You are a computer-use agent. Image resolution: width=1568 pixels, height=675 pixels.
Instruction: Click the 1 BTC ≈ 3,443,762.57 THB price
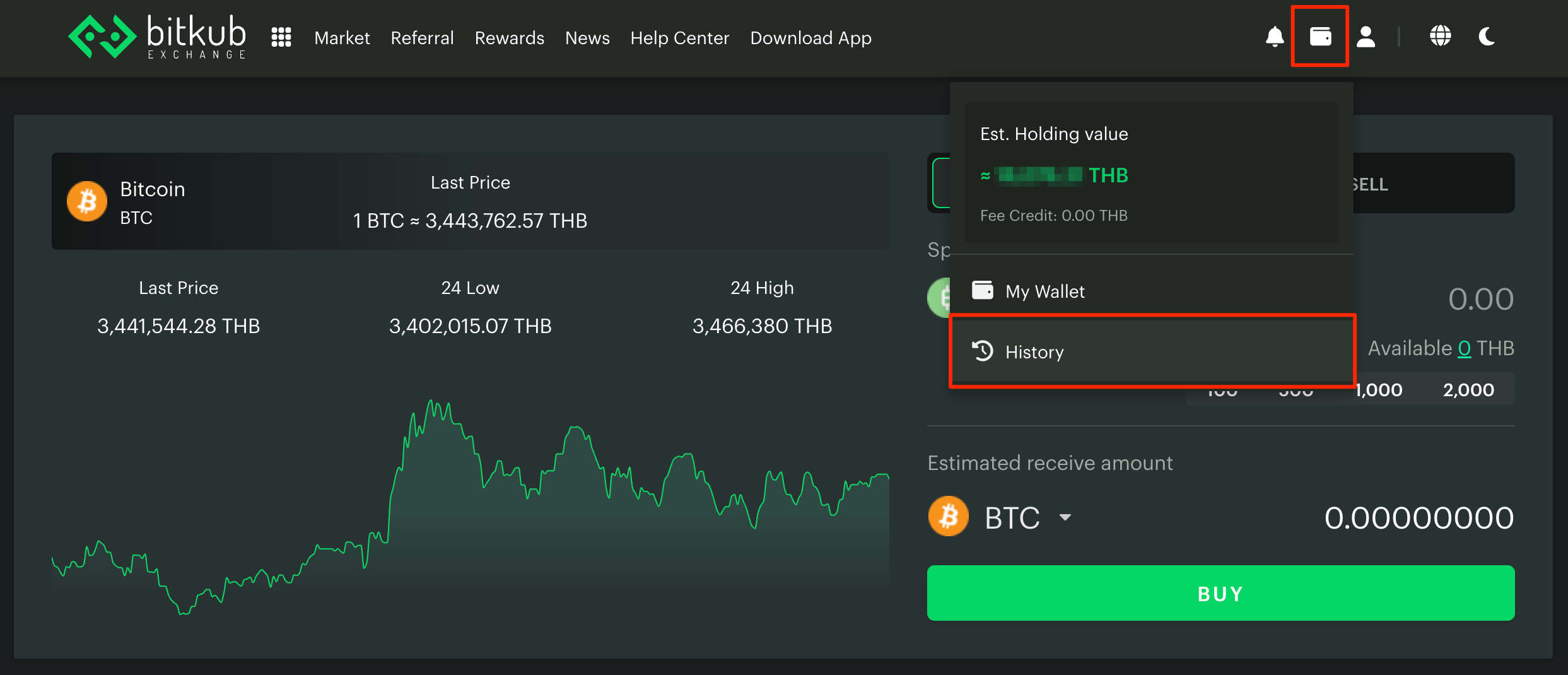(x=470, y=220)
